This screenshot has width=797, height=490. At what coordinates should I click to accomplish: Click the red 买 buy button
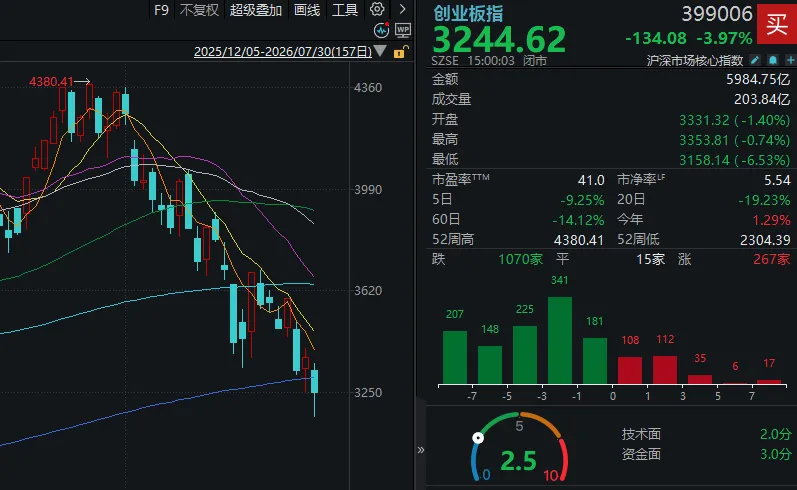pos(777,24)
